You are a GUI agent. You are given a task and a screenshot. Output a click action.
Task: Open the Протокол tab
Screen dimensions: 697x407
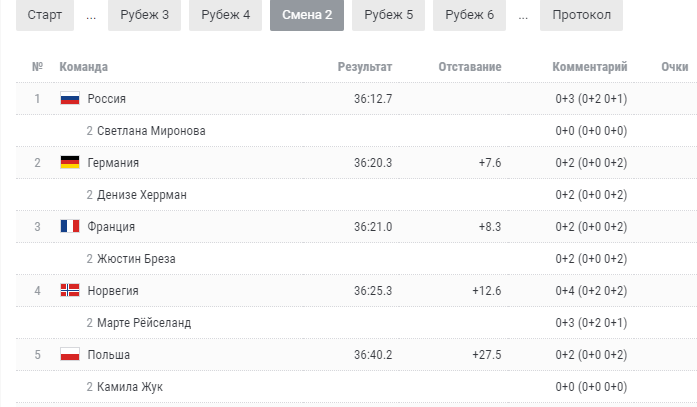[x=581, y=15]
